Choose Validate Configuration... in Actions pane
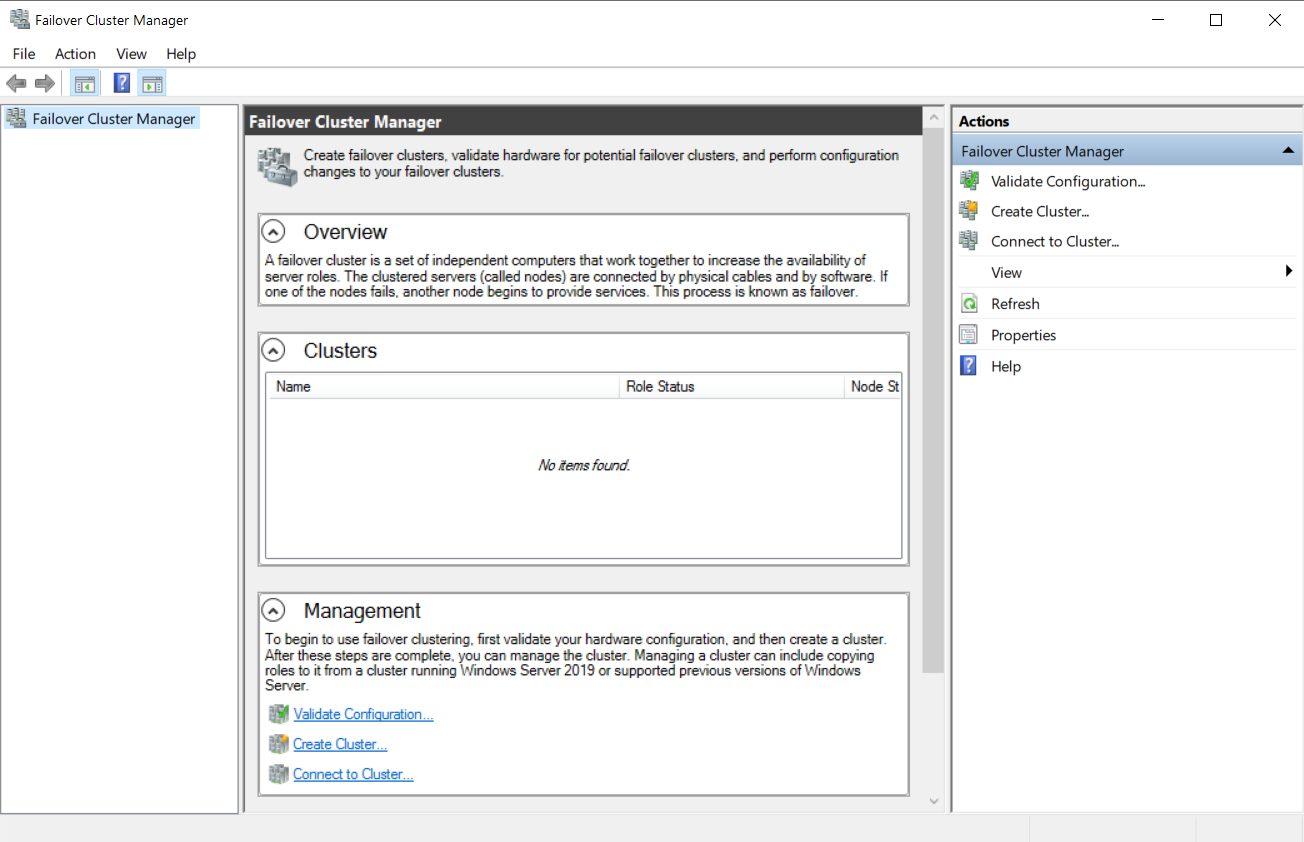 pyautogui.click(x=1068, y=181)
